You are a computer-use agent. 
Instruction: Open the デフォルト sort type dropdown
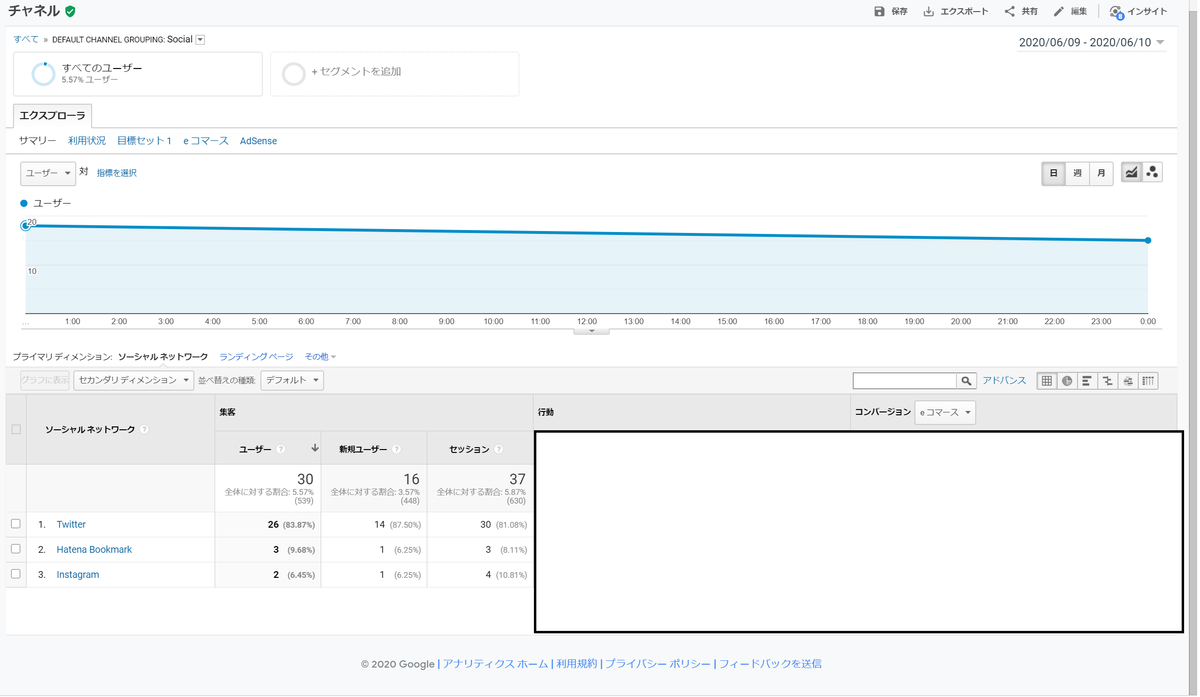[292, 380]
